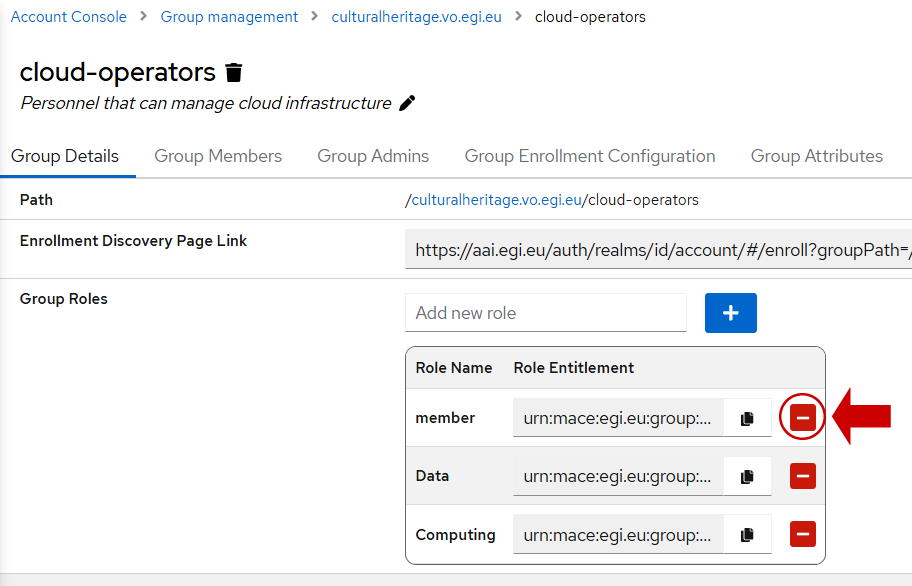Viewport: 912px width, 586px height.
Task: Click the 'Data' role name
Action: coord(432,476)
